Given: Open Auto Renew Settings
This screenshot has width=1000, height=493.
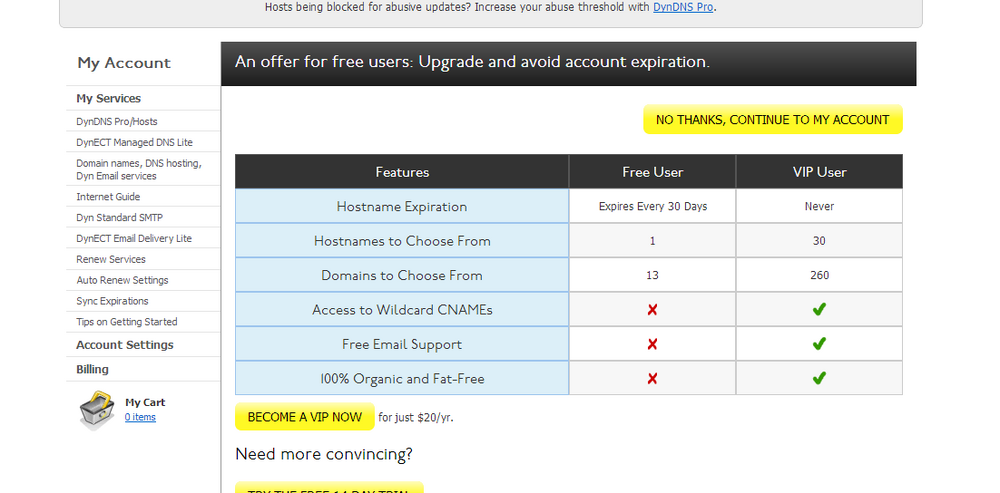Looking at the screenshot, I should coord(122,280).
